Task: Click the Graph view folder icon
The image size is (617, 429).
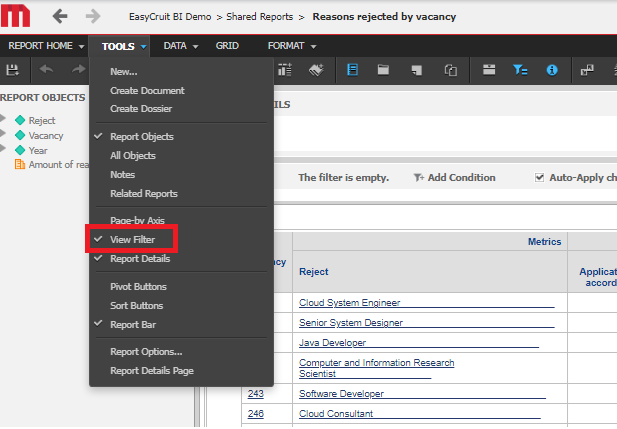Action: tap(383, 70)
